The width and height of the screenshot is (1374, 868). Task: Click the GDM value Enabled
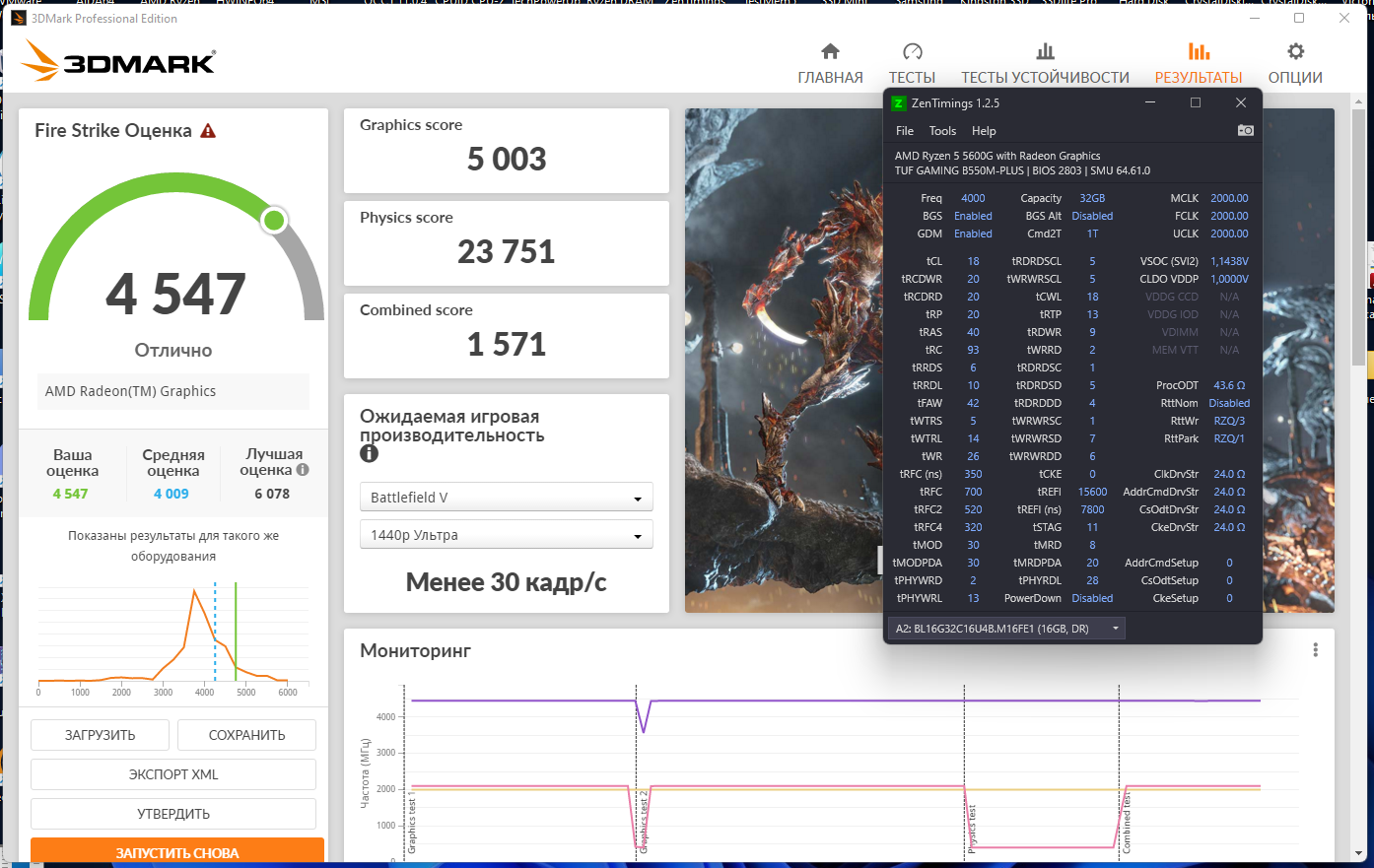pos(973,234)
